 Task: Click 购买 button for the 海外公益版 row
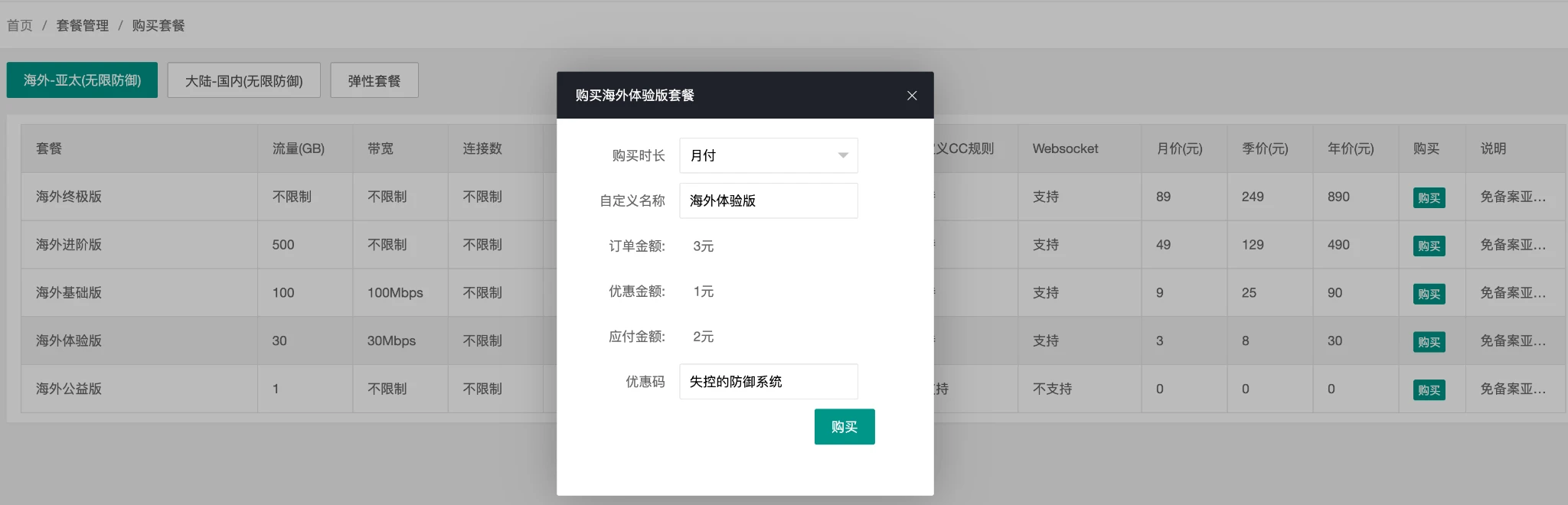(1428, 390)
